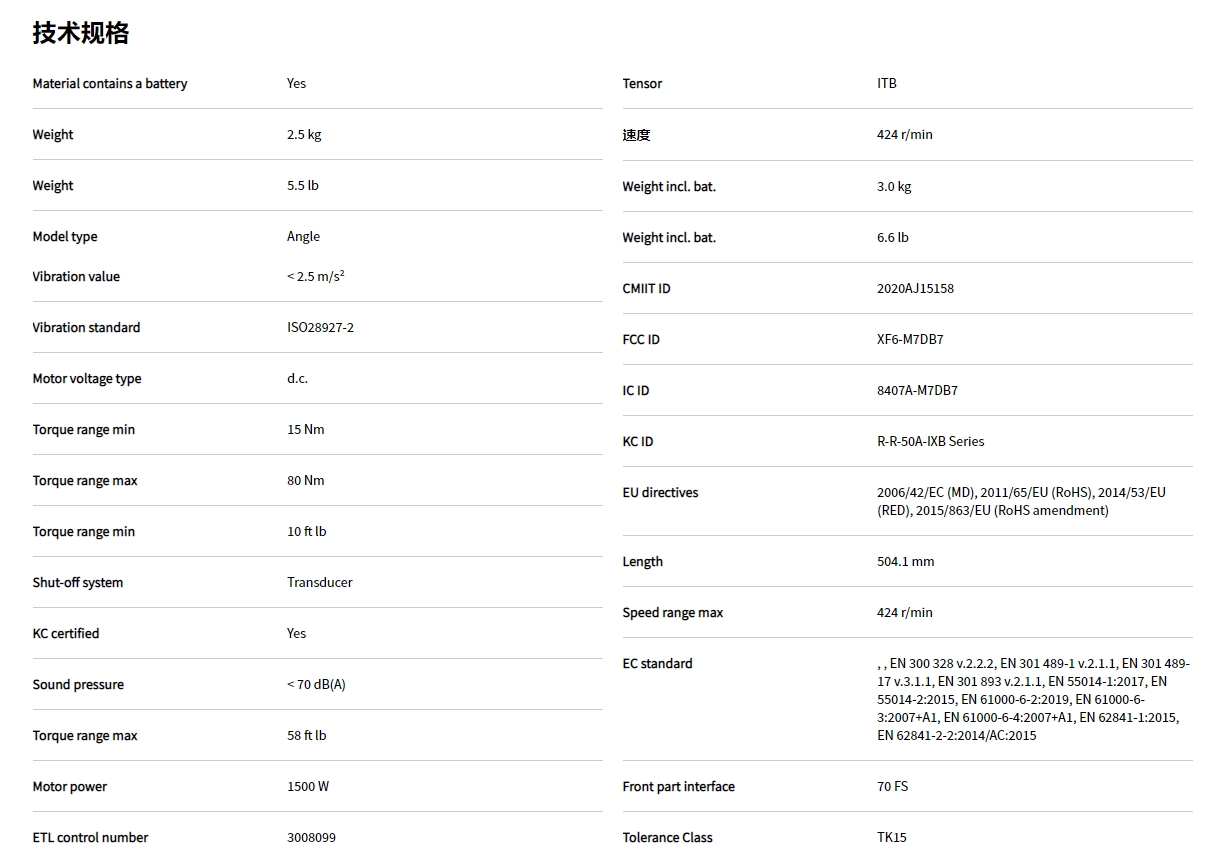
Task: Select the 1500 W motor power value
Action: tap(308, 787)
